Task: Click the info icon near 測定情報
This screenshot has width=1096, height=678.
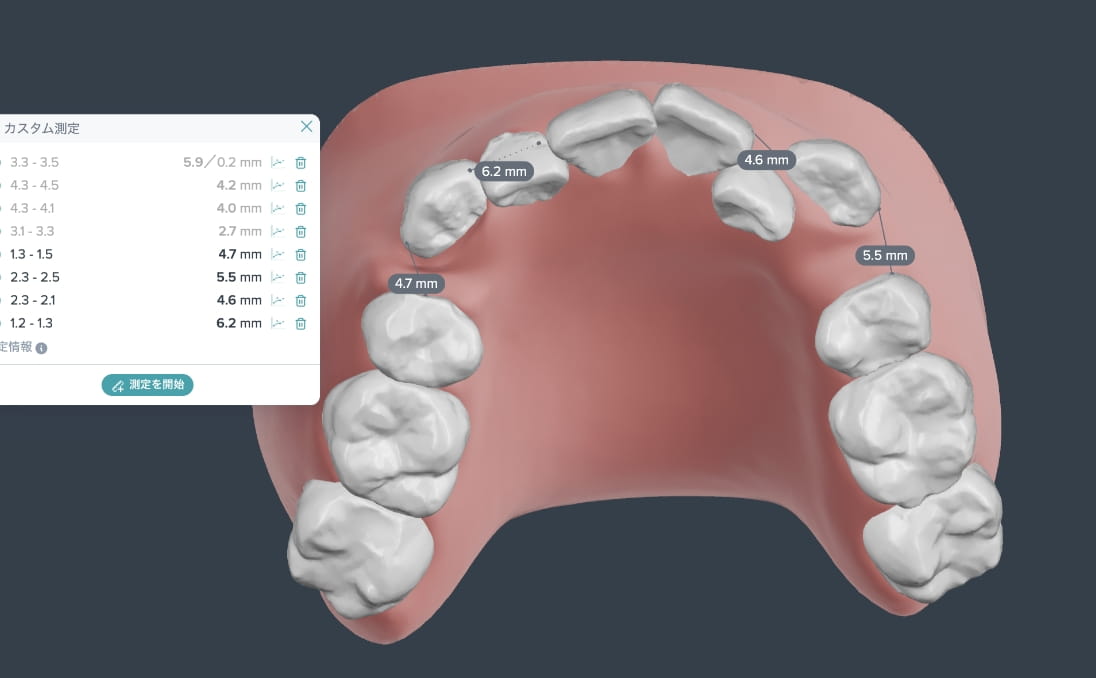Action: (41, 348)
